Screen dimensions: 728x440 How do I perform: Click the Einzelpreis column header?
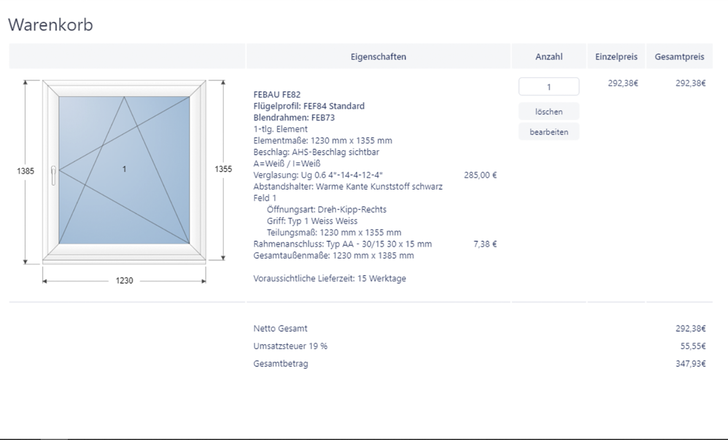(x=616, y=57)
